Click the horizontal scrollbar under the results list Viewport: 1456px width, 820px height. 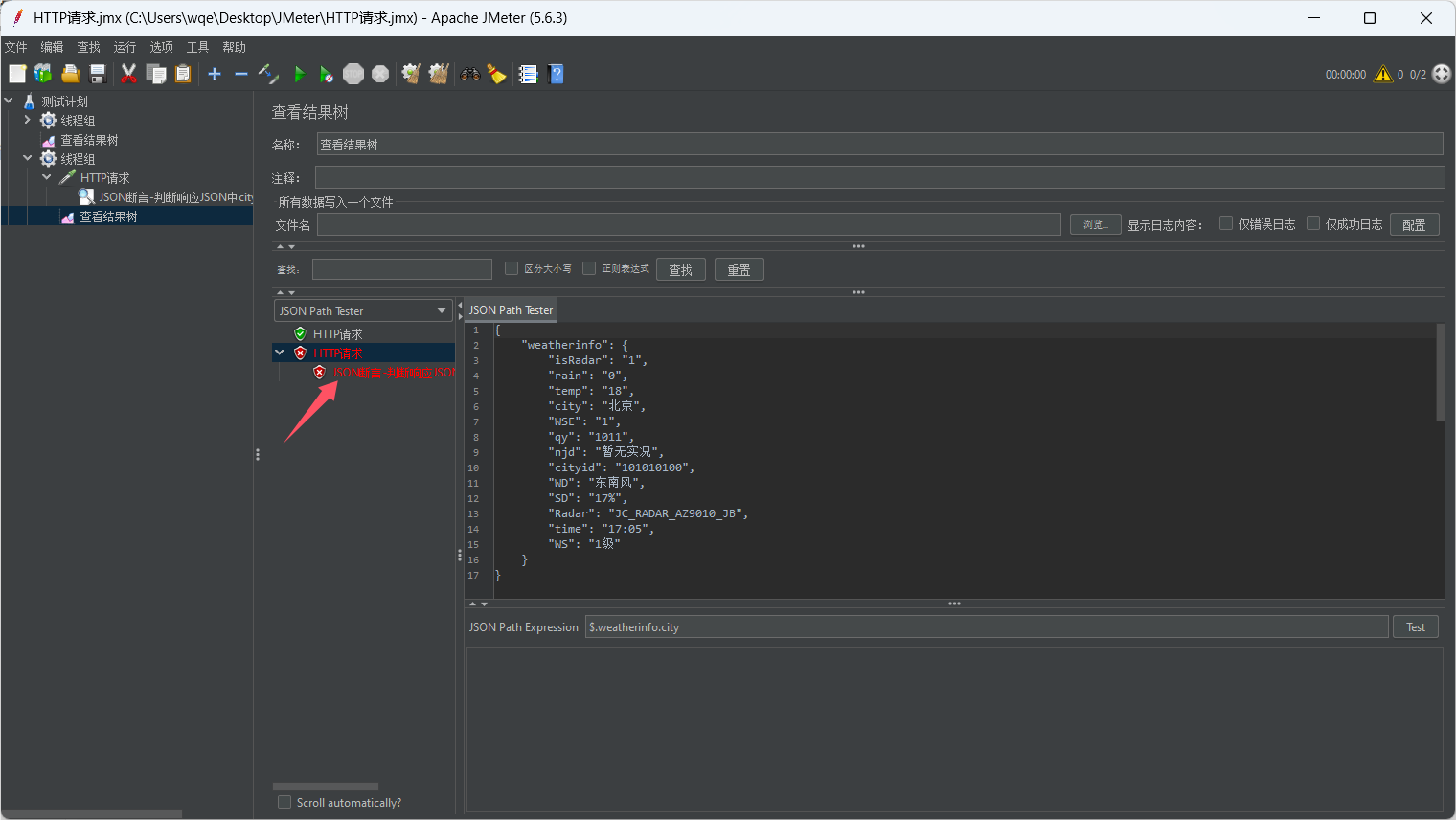(x=326, y=786)
